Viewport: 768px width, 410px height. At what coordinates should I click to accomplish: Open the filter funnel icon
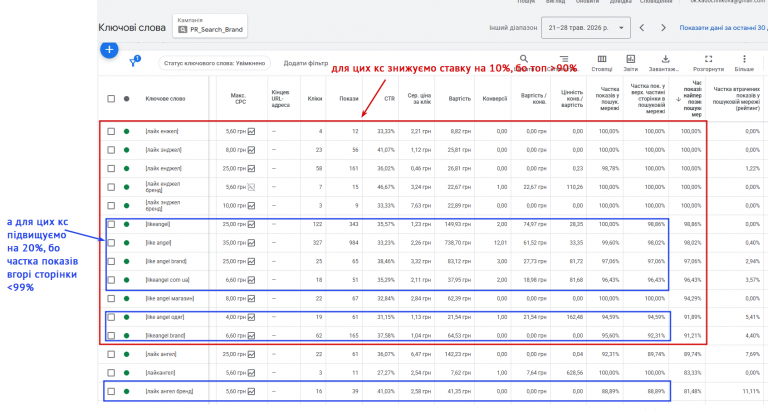(133, 62)
